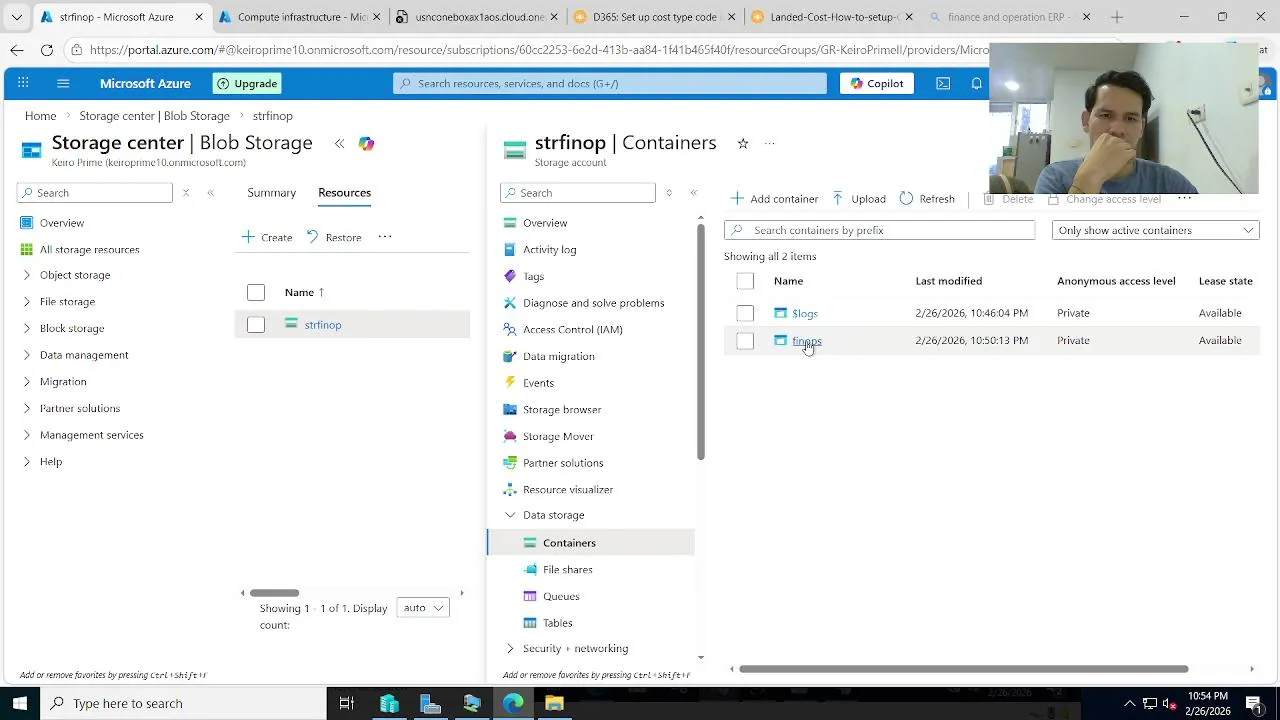Expand Migration
1280x720 pixels.
coord(27,382)
